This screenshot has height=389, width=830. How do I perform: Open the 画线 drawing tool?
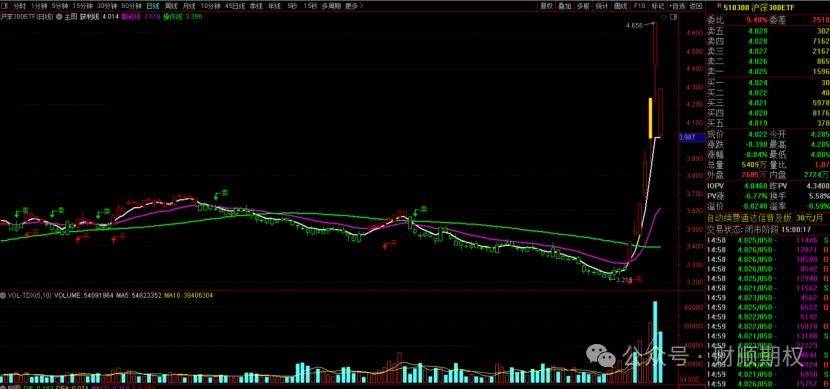[620, 6]
